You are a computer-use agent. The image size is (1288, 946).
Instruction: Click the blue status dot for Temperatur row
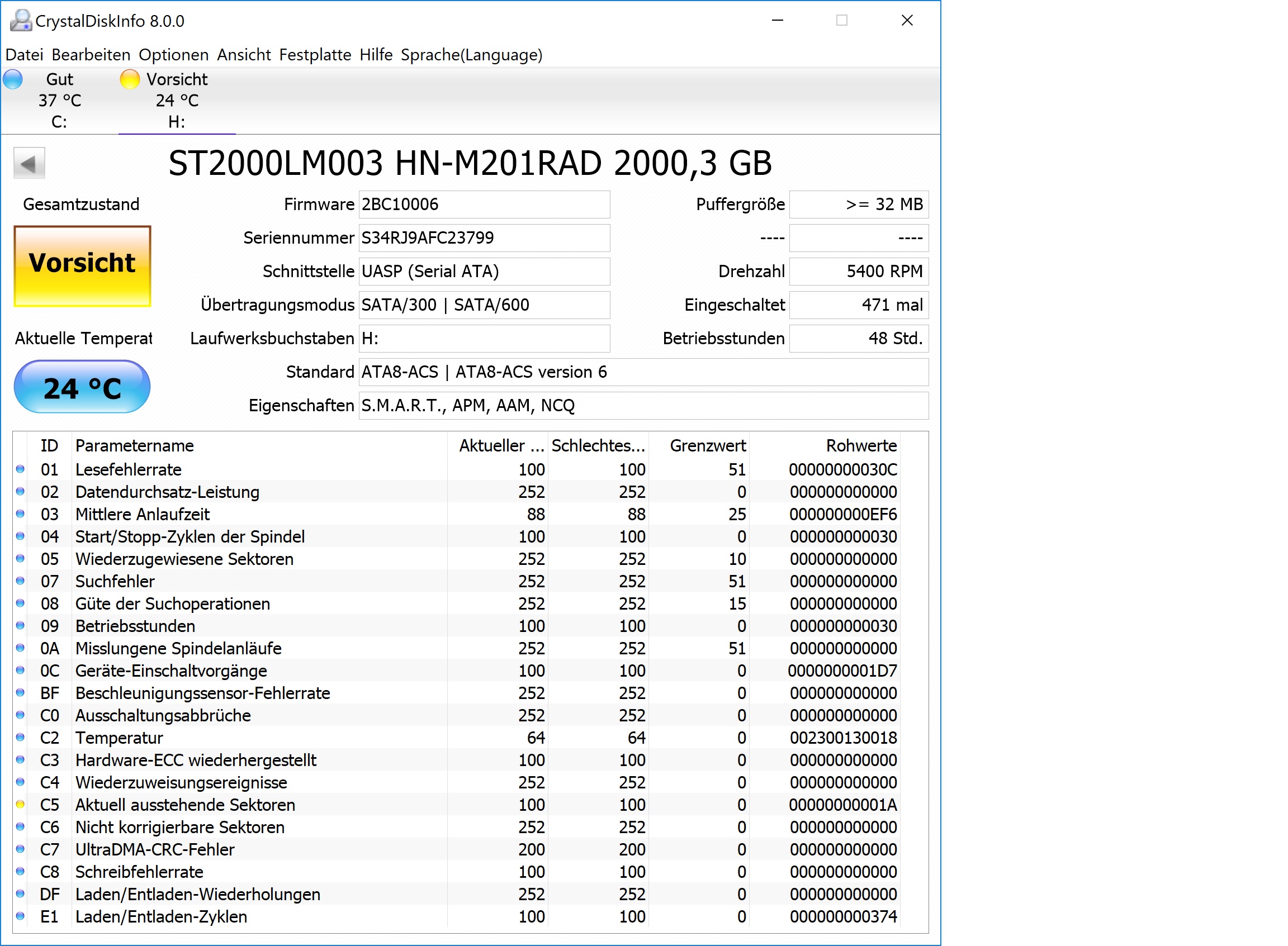[x=20, y=738]
